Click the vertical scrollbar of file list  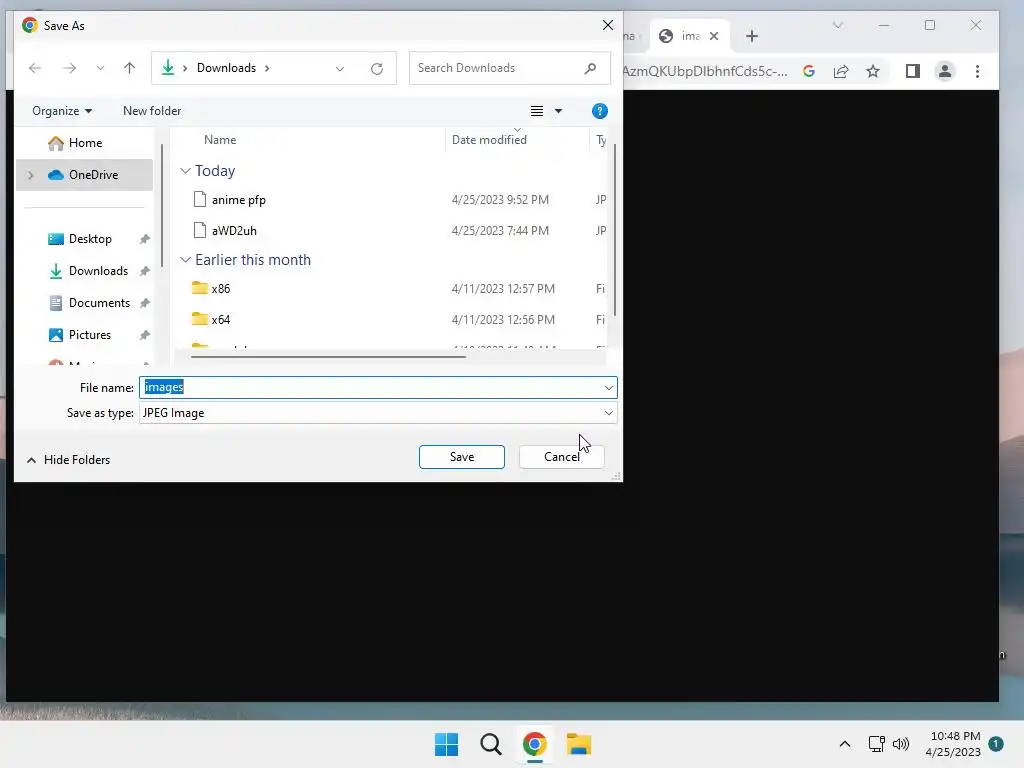615,230
